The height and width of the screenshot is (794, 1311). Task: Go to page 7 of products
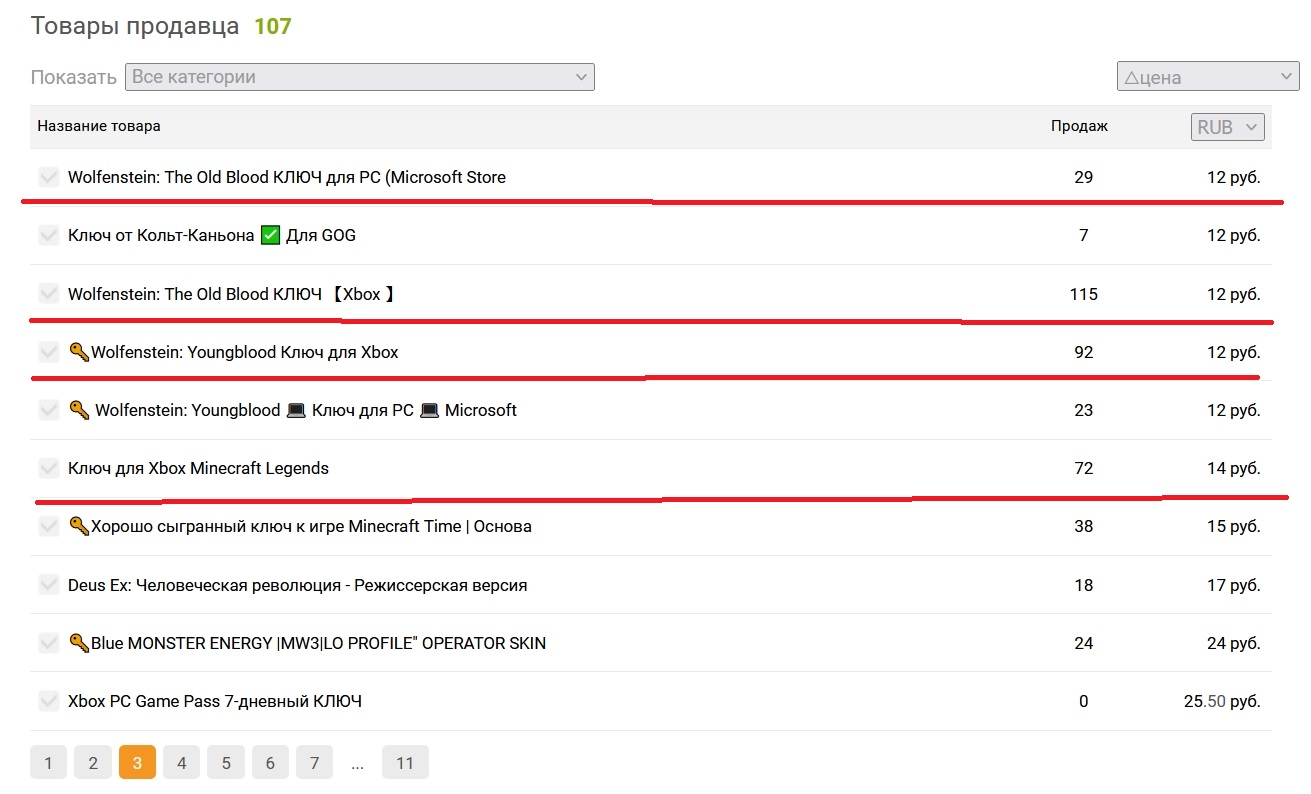[x=314, y=763]
